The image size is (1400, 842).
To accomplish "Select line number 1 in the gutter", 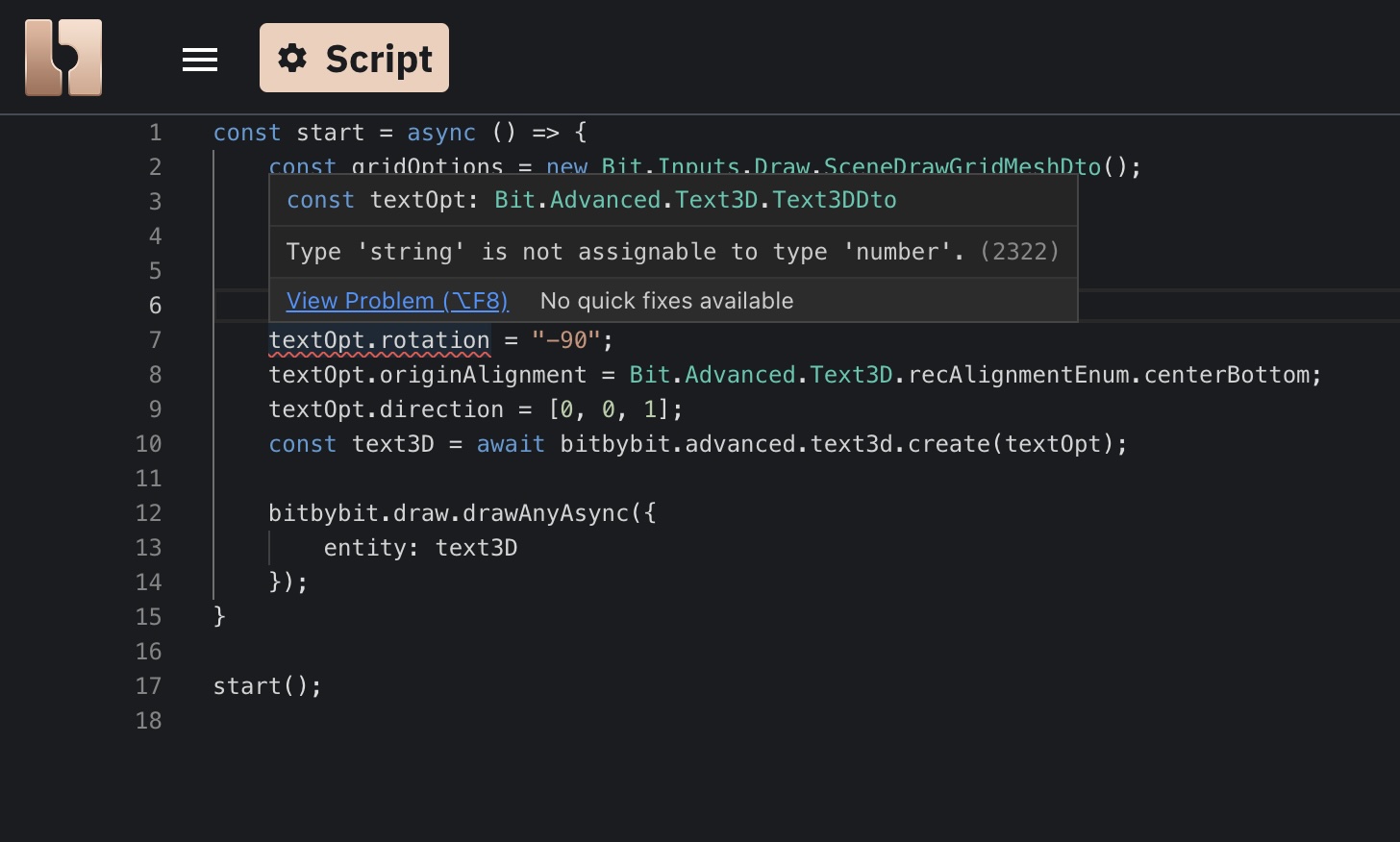I will coord(155,133).
